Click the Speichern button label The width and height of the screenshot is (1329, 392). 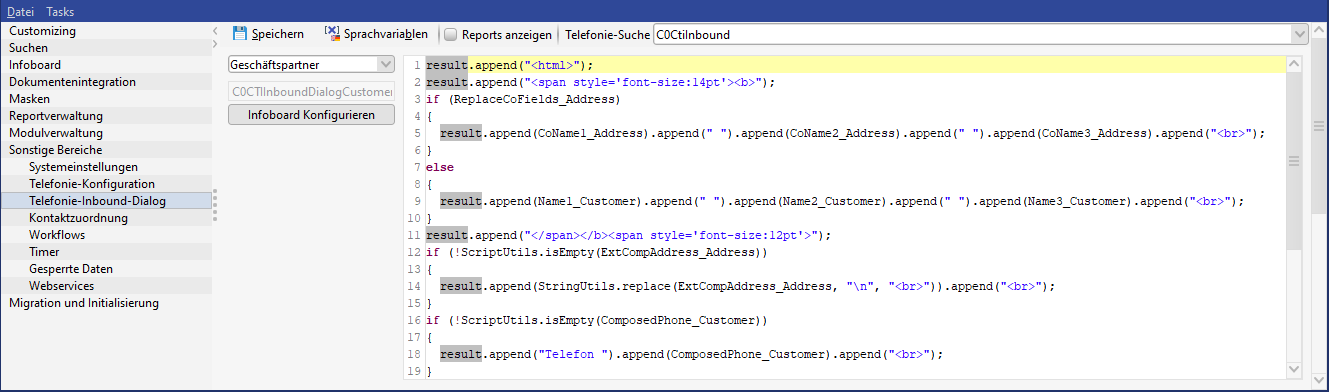pos(278,34)
